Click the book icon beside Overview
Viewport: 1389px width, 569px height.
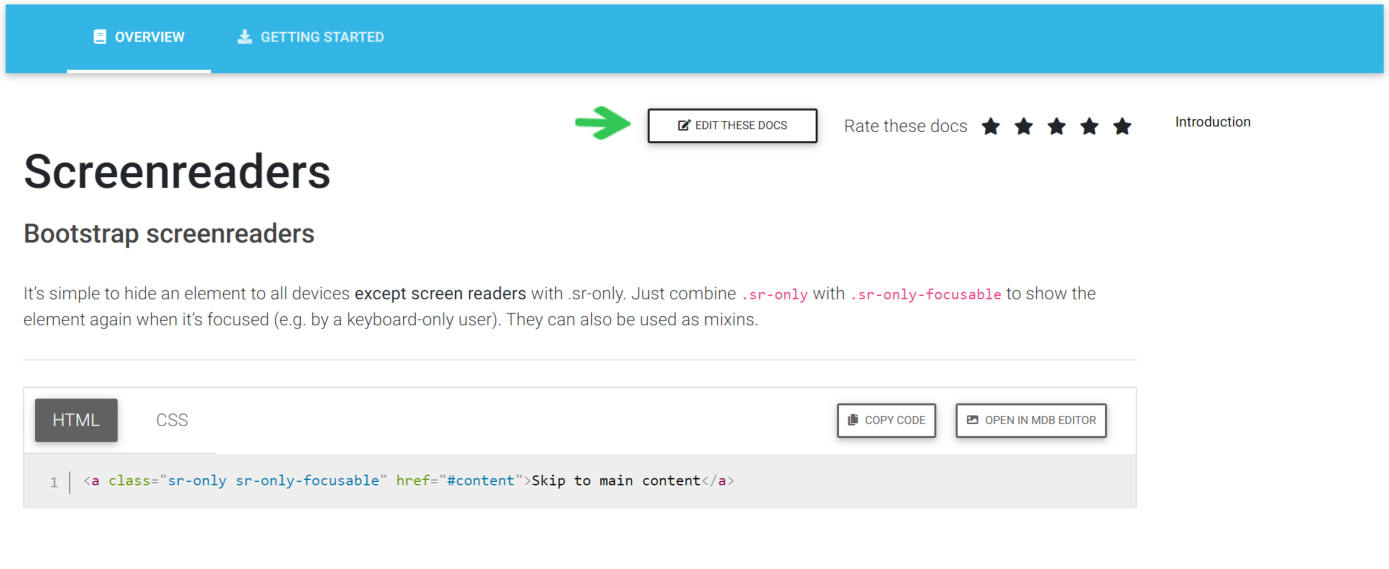coord(100,37)
